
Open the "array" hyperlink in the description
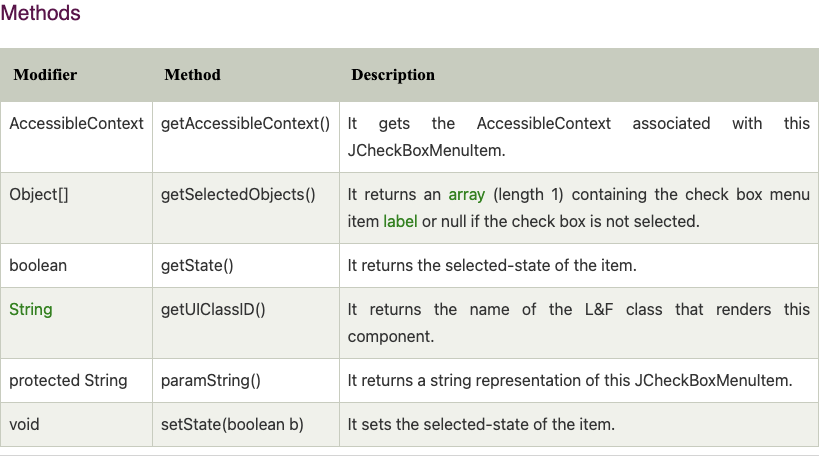click(466, 195)
